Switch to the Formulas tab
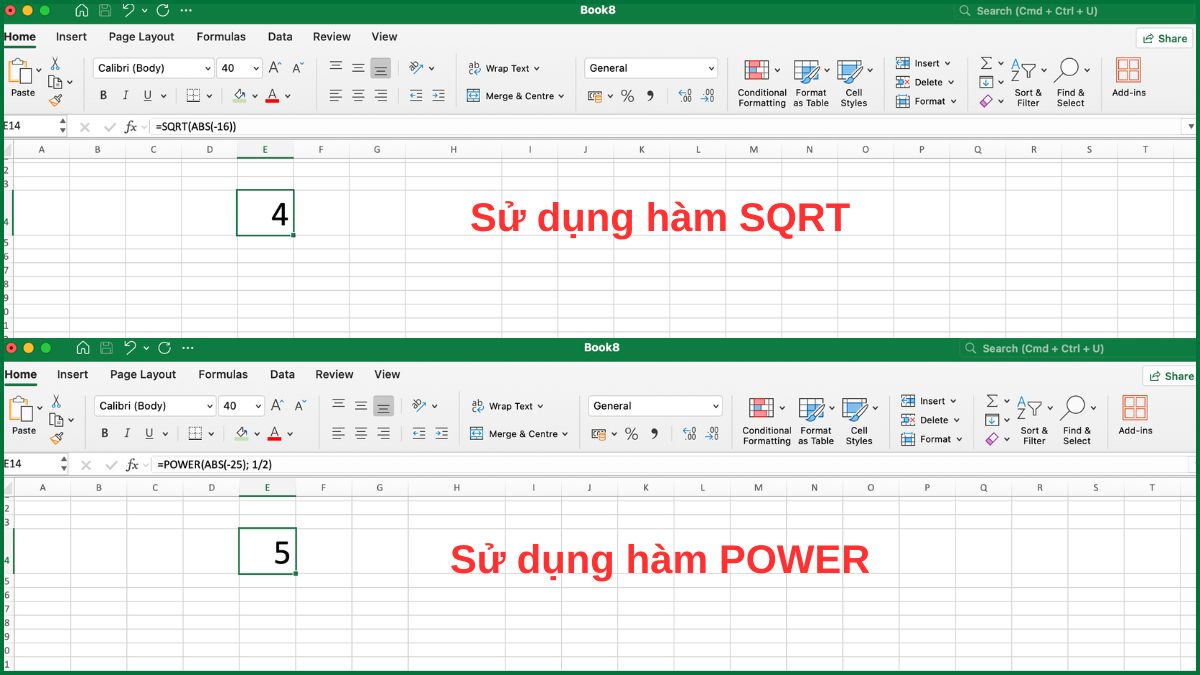Viewport: 1200px width, 675px height. pyautogui.click(x=221, y=36)
